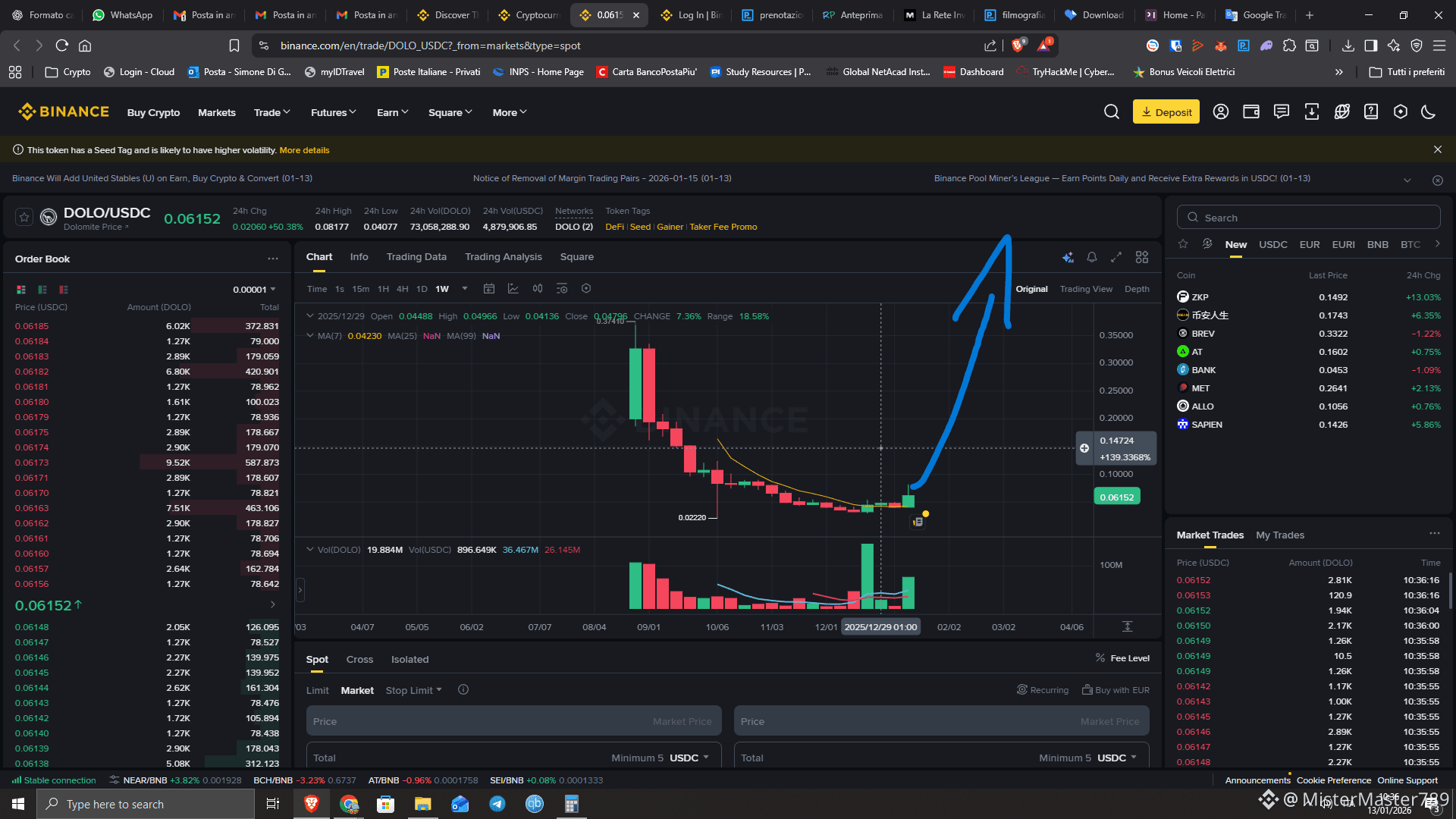Open the Fee Level link
The image size is (1456, 819).
pos(1123,658)
